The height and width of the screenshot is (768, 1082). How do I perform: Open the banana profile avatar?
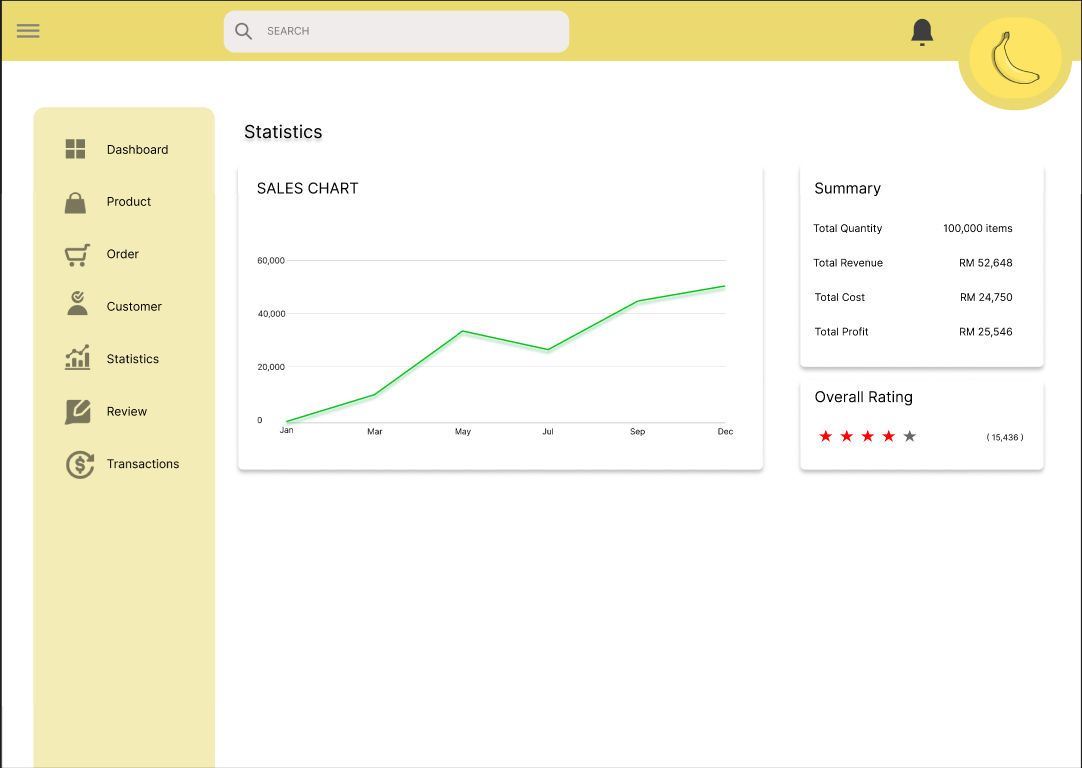[x=1014, y=62]
